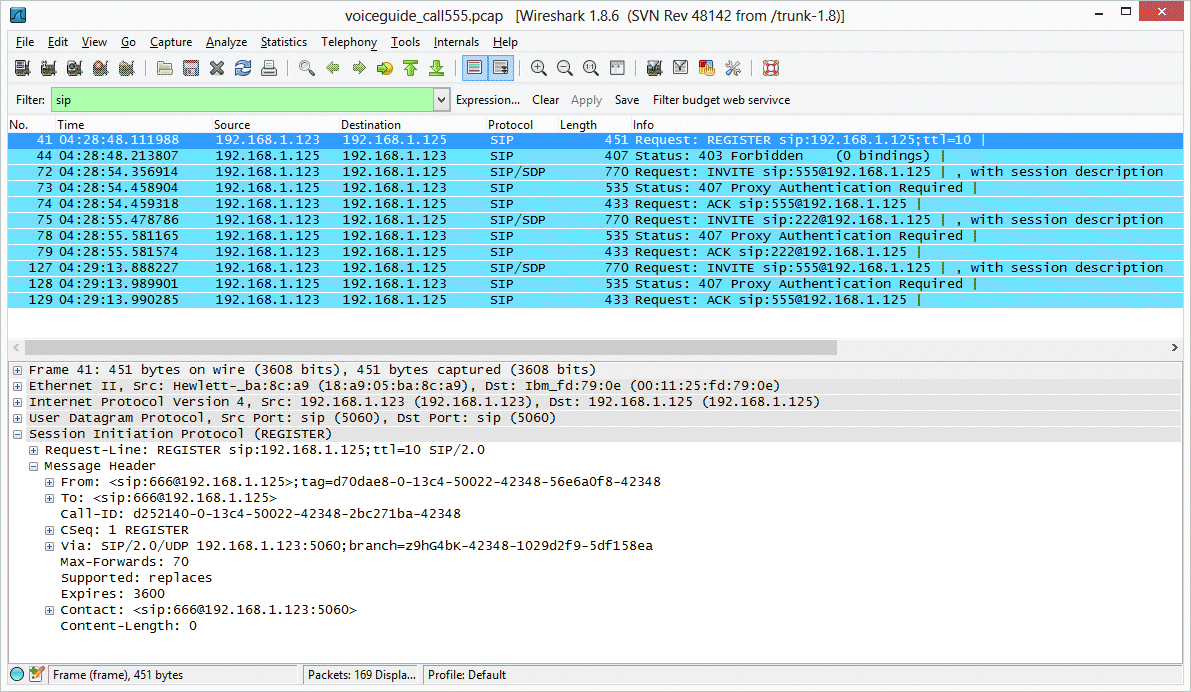Toggle colorize packet list
The image size is (1191, 692).
pos(475,68)
